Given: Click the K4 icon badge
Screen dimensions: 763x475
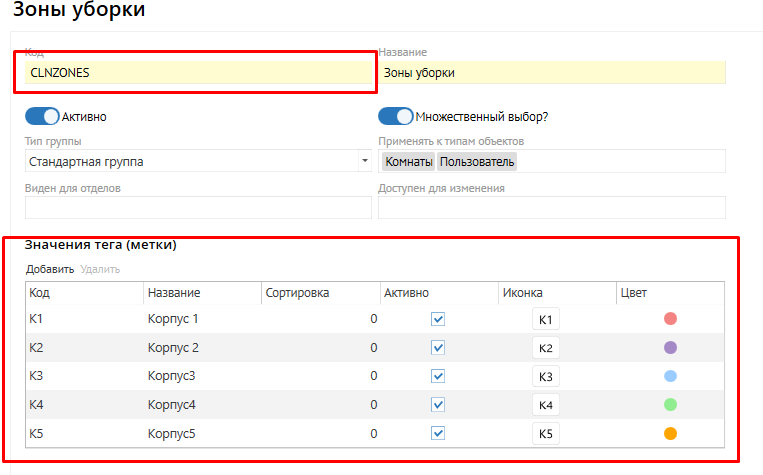Looking at the screenshot, I should tap(545, 406).
